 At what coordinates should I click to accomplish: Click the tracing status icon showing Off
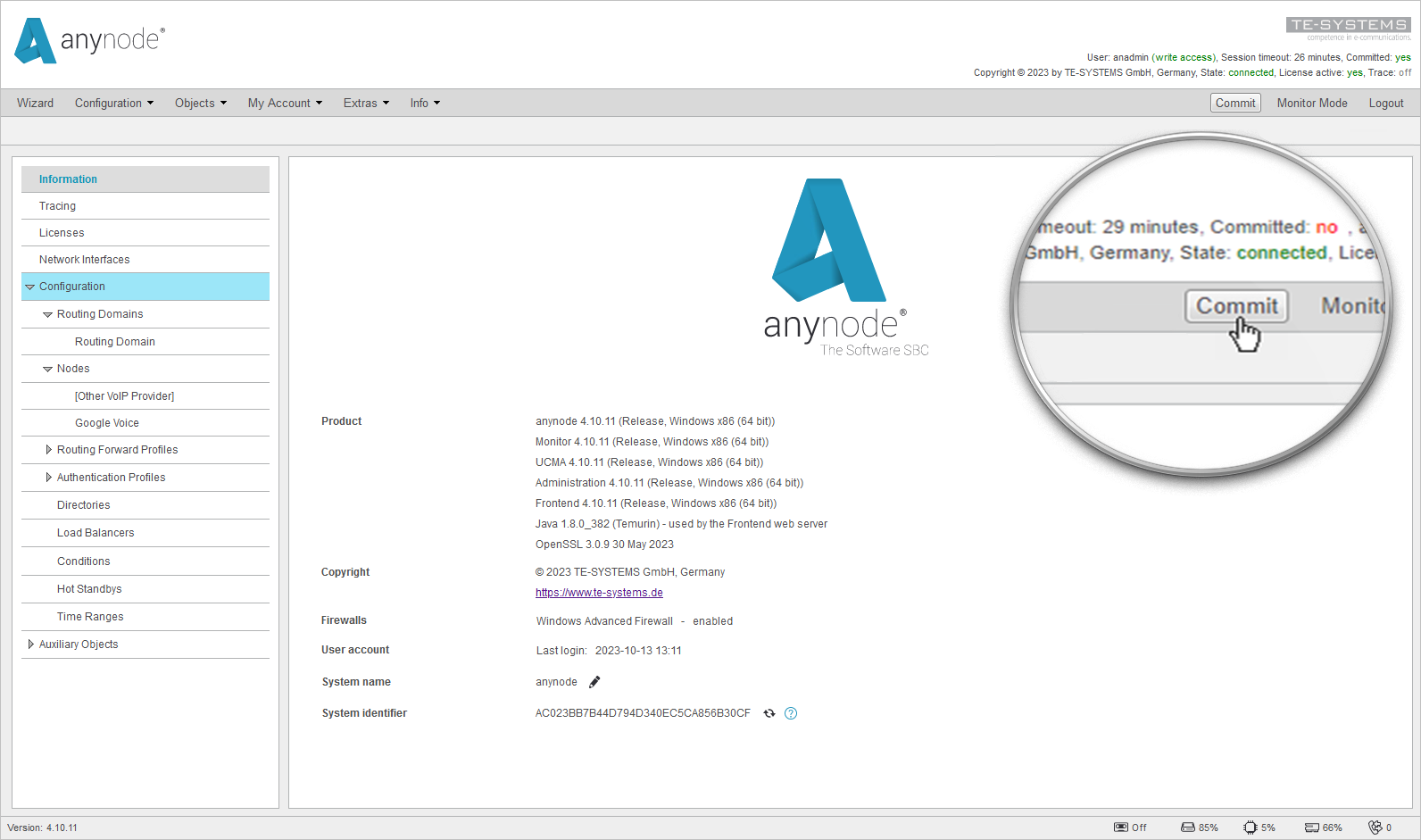1121,828
